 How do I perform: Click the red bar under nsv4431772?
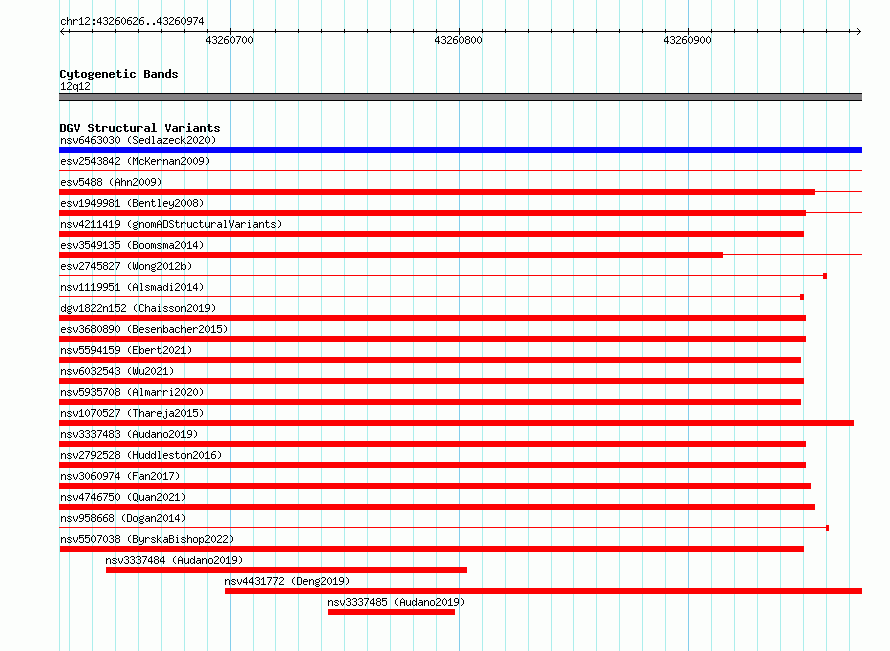point(543,591)
